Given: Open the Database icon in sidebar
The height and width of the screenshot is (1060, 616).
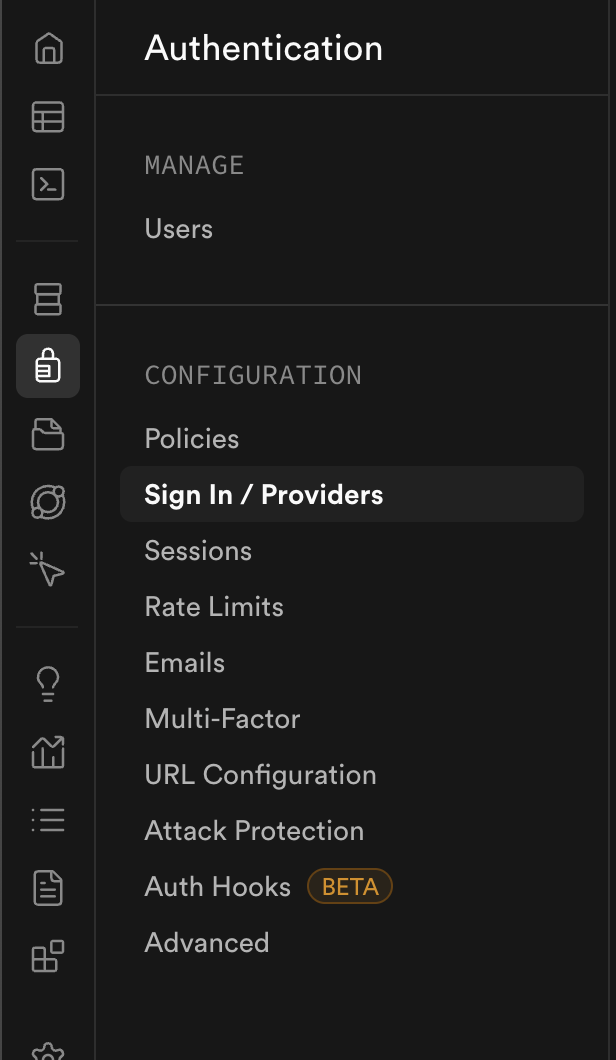Looking at the screenshot, I should click(x=48, y=298).
